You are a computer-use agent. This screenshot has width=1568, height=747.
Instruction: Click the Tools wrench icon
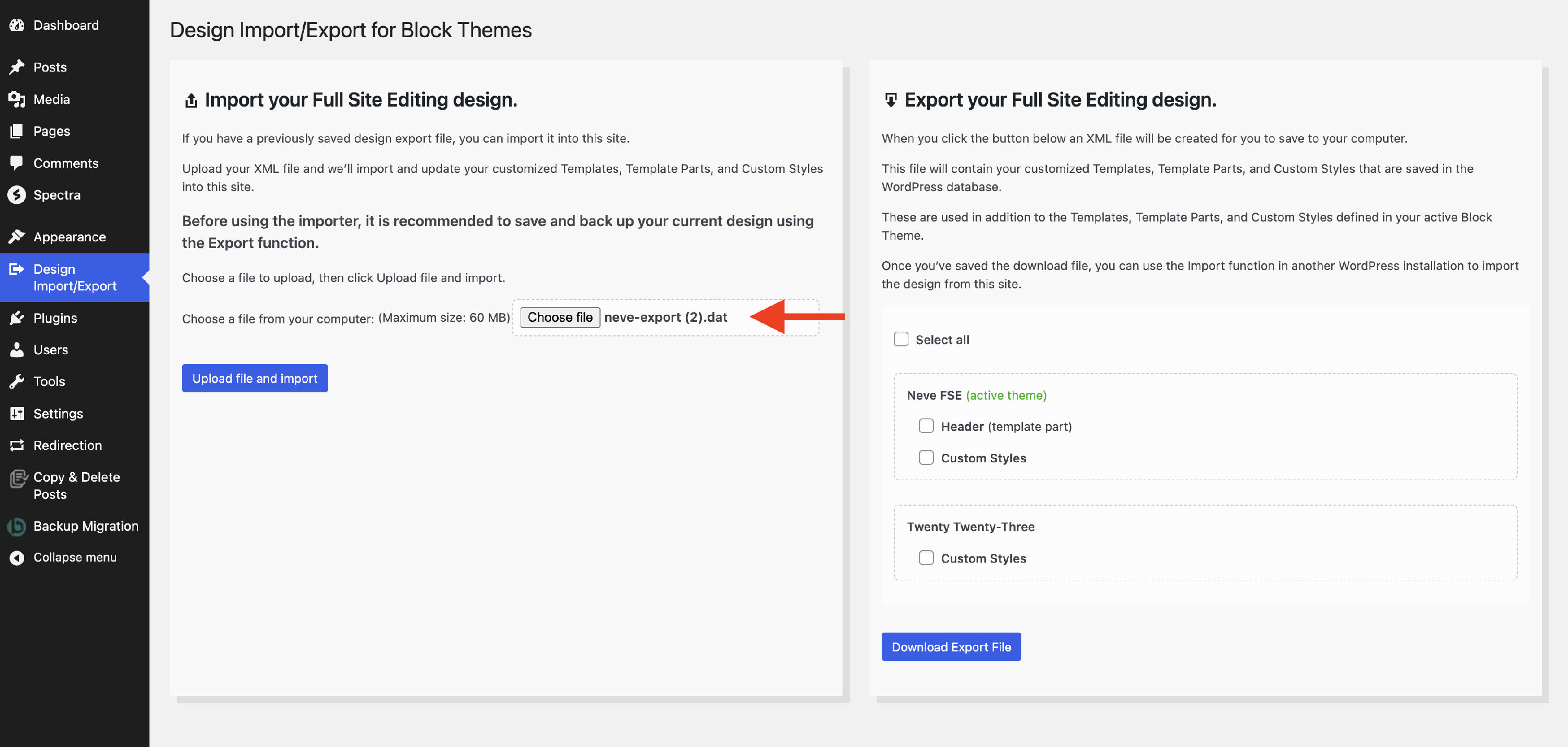17,381
